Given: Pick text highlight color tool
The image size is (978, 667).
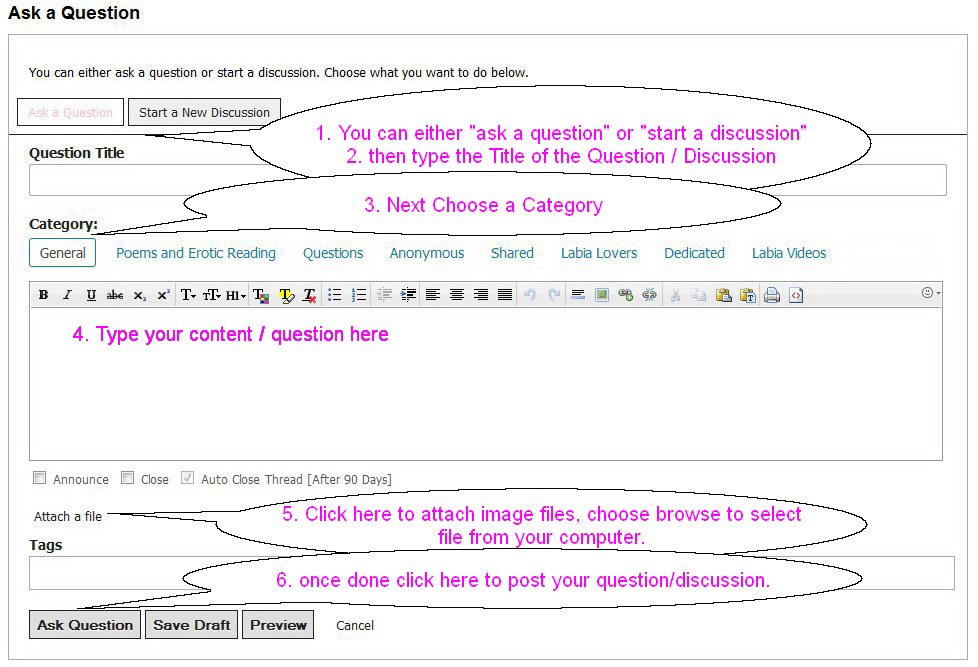Looking at the screenshot, I should point(286,295).
